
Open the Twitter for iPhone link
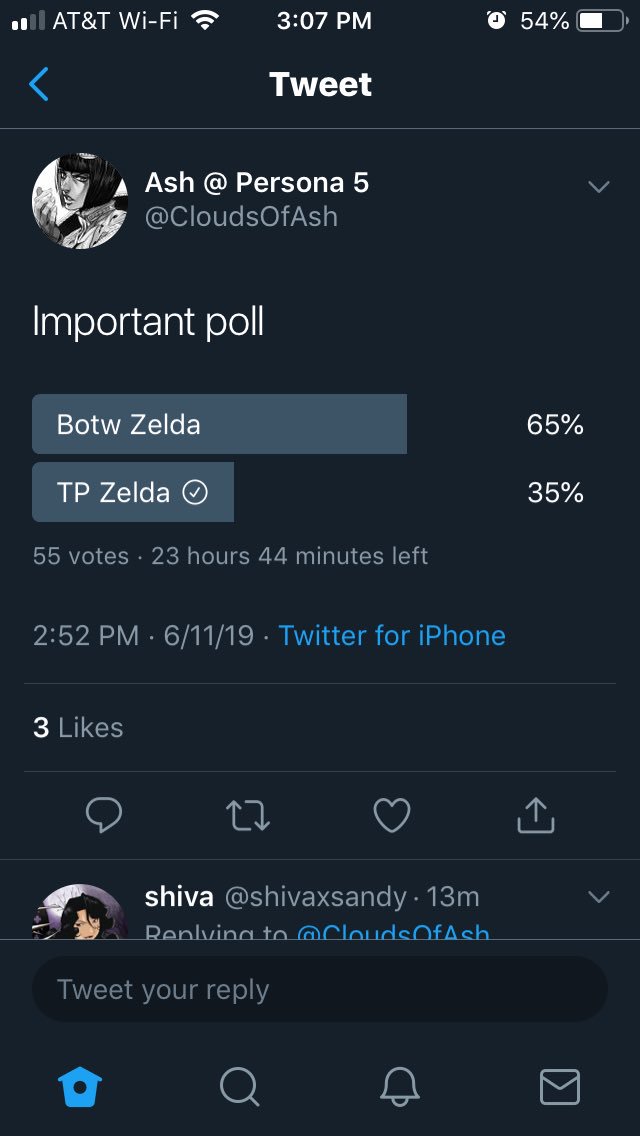392,636
